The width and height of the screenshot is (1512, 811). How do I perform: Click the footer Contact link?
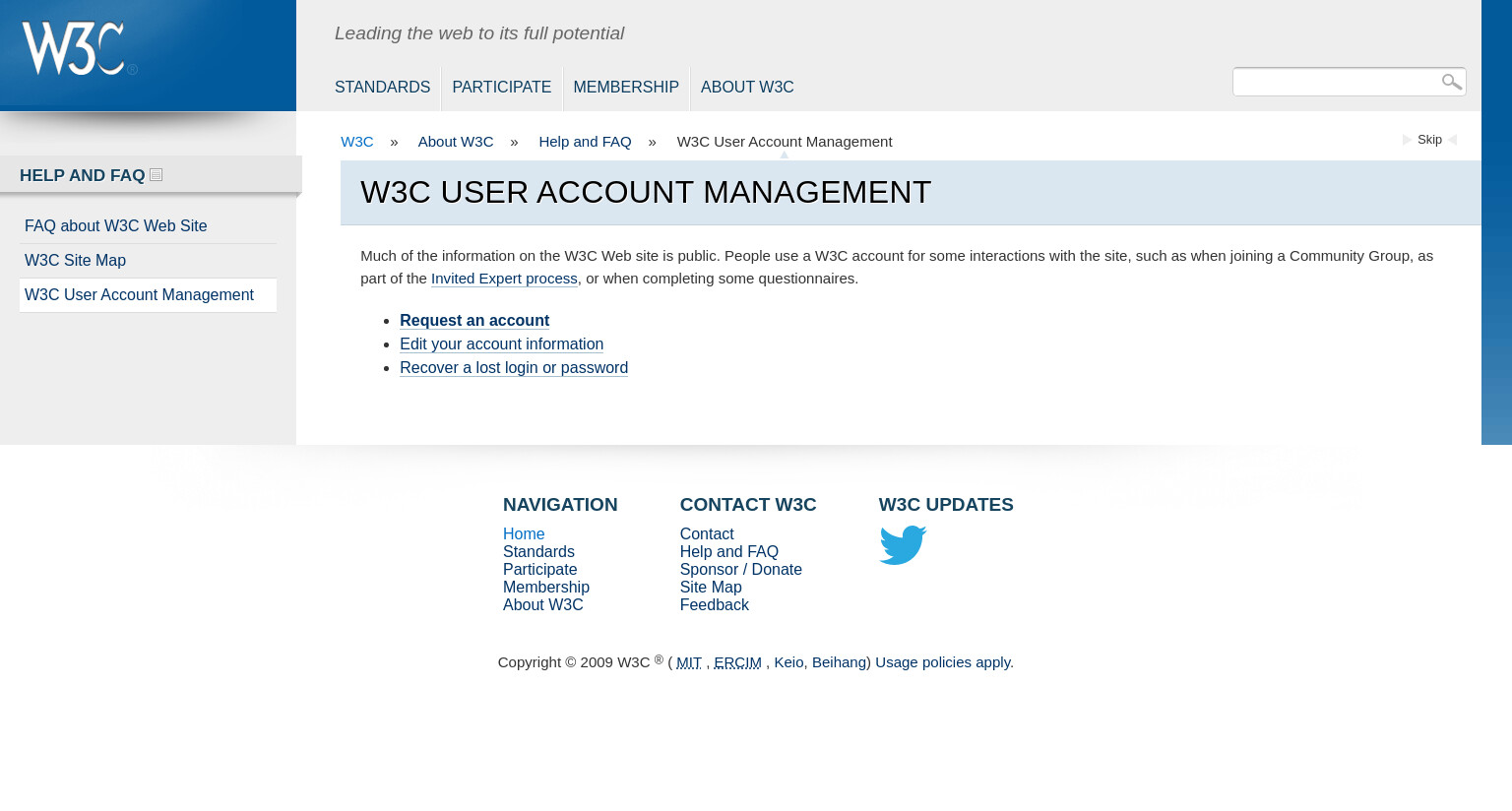(x=707, y=534)
